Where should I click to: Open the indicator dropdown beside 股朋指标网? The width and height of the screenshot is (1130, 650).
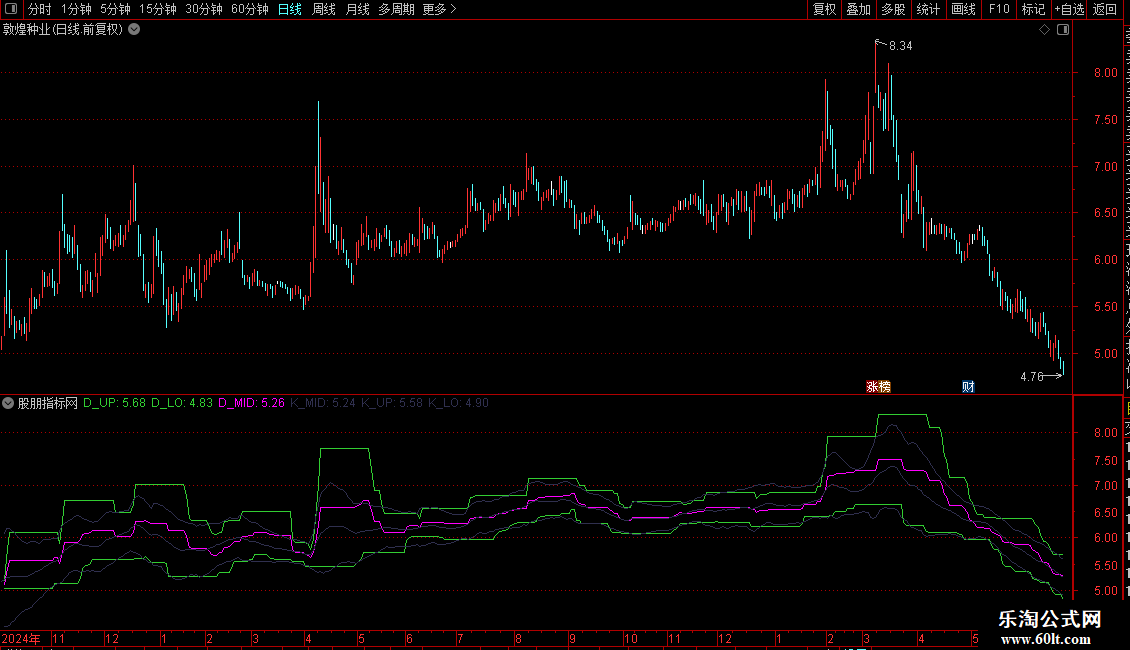[8, 403]
